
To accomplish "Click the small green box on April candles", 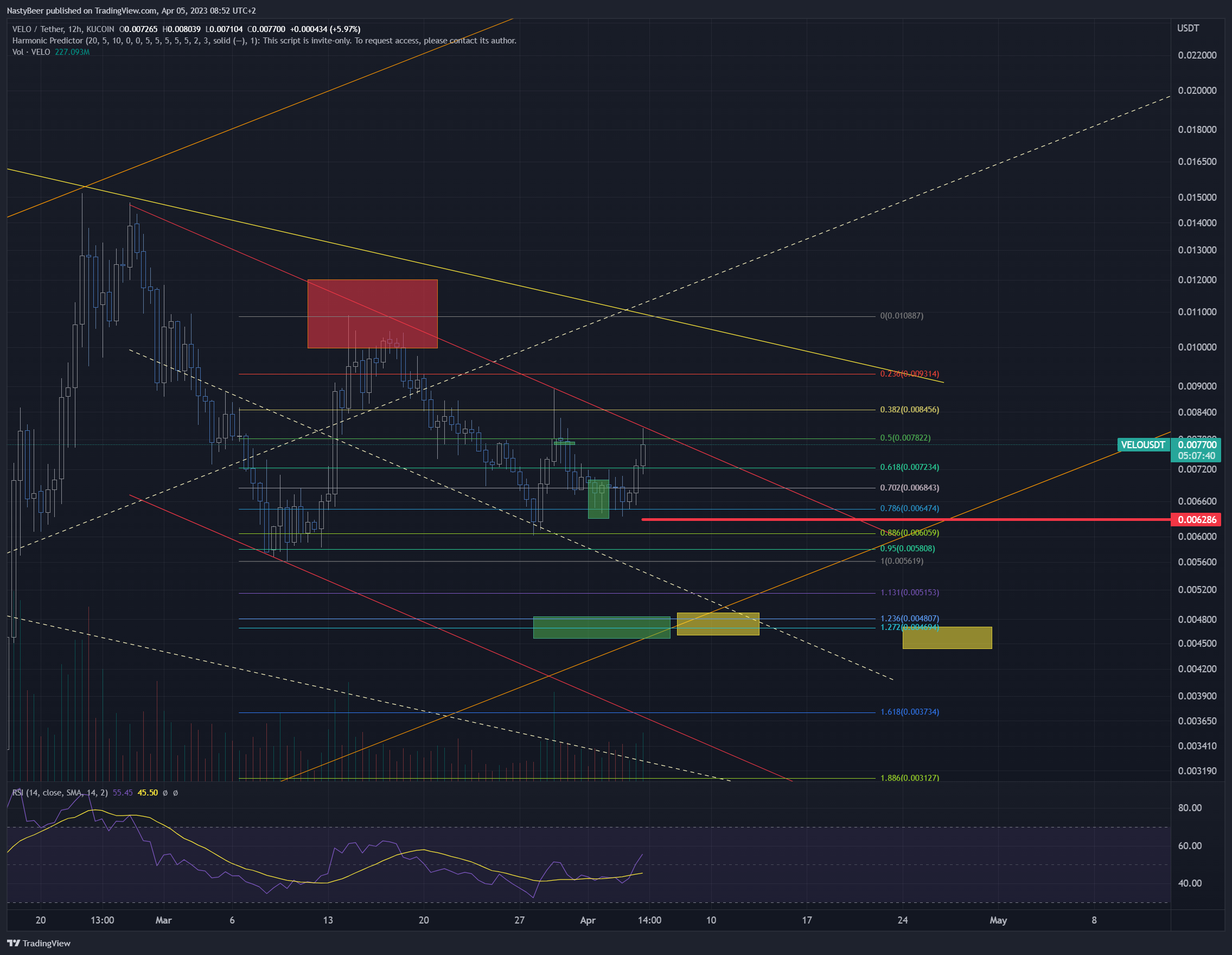I will (598, 499).
